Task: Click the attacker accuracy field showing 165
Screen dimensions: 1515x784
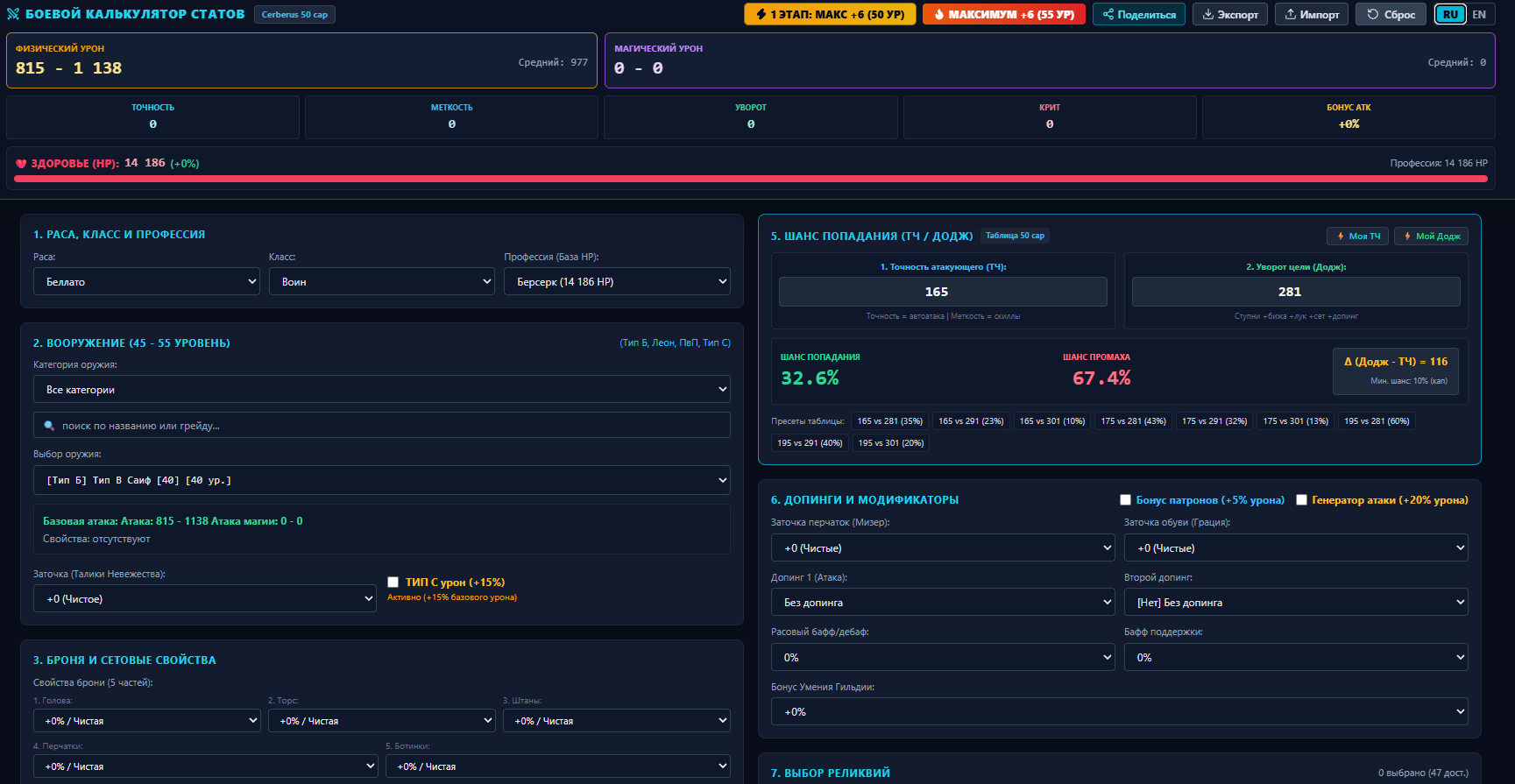Action: tap(943, 292)
